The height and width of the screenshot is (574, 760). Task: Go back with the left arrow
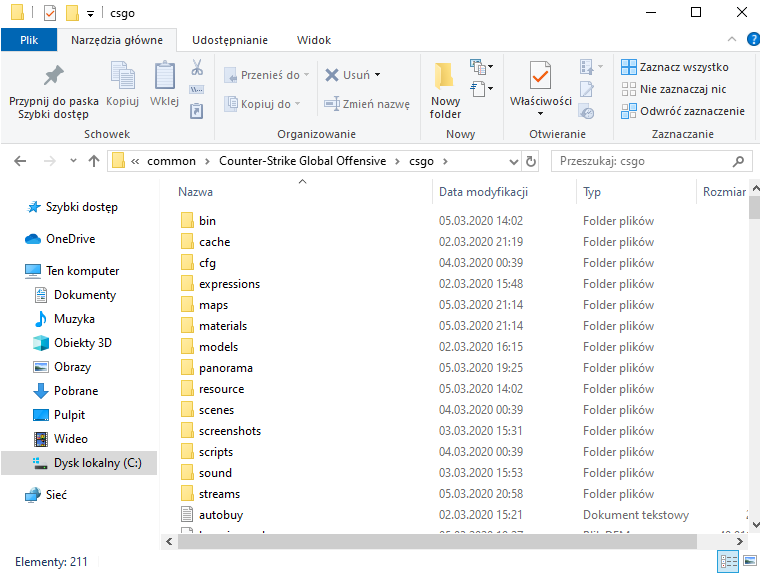(20, 161)
